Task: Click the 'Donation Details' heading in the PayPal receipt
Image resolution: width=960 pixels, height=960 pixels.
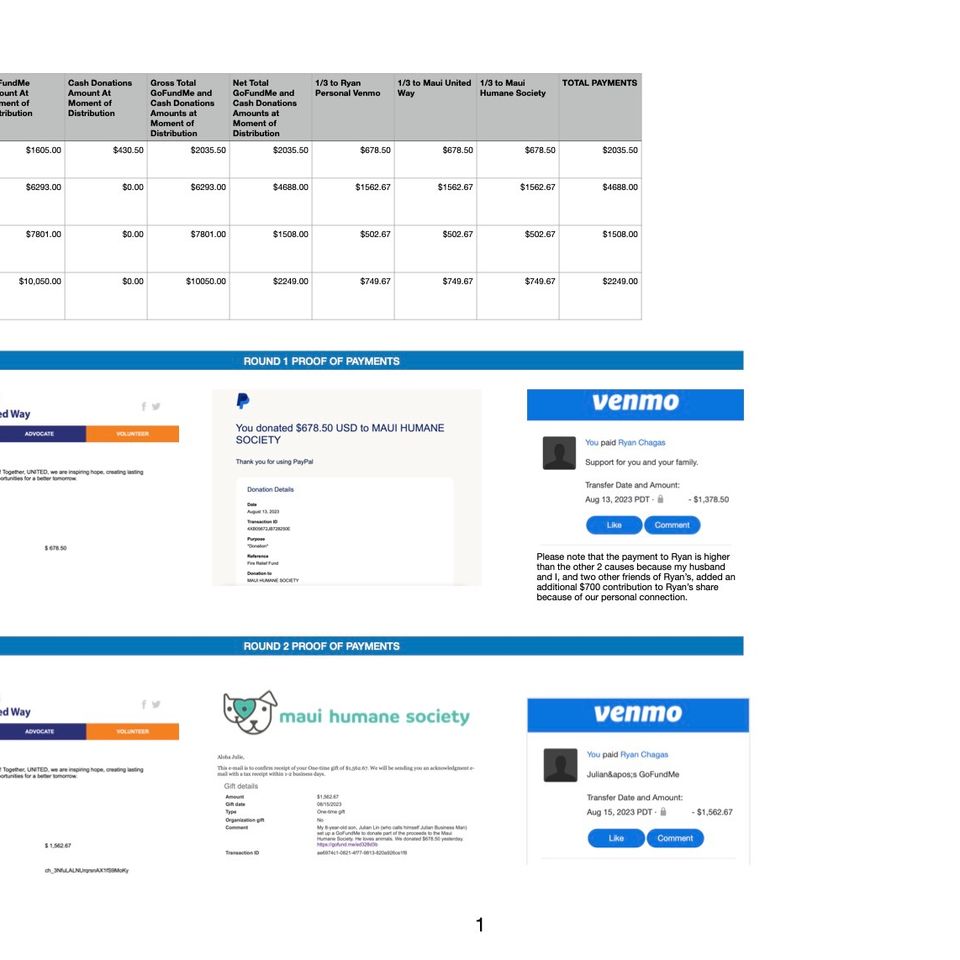Action: [270, 489]
